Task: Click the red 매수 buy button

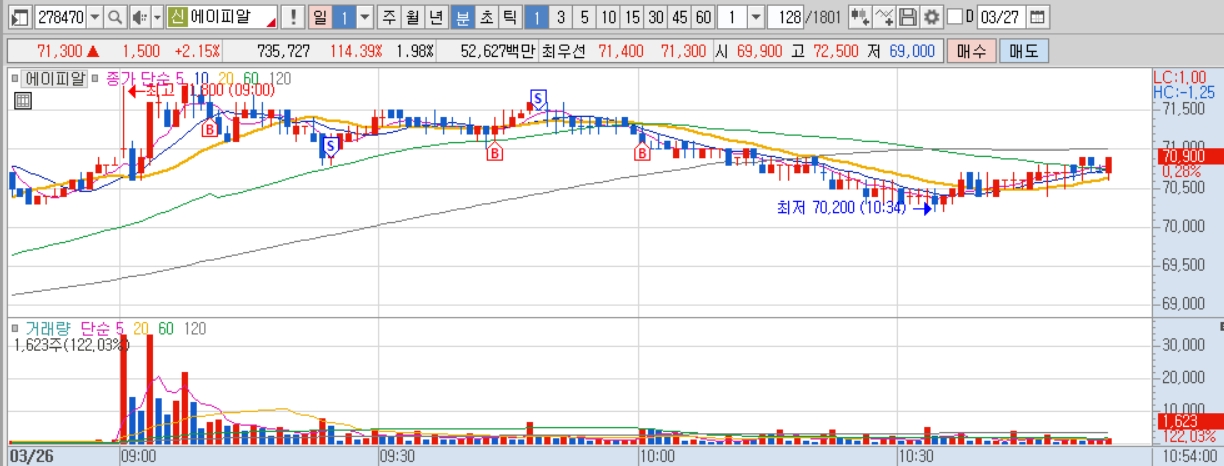Action: click(x=970, y=51)
